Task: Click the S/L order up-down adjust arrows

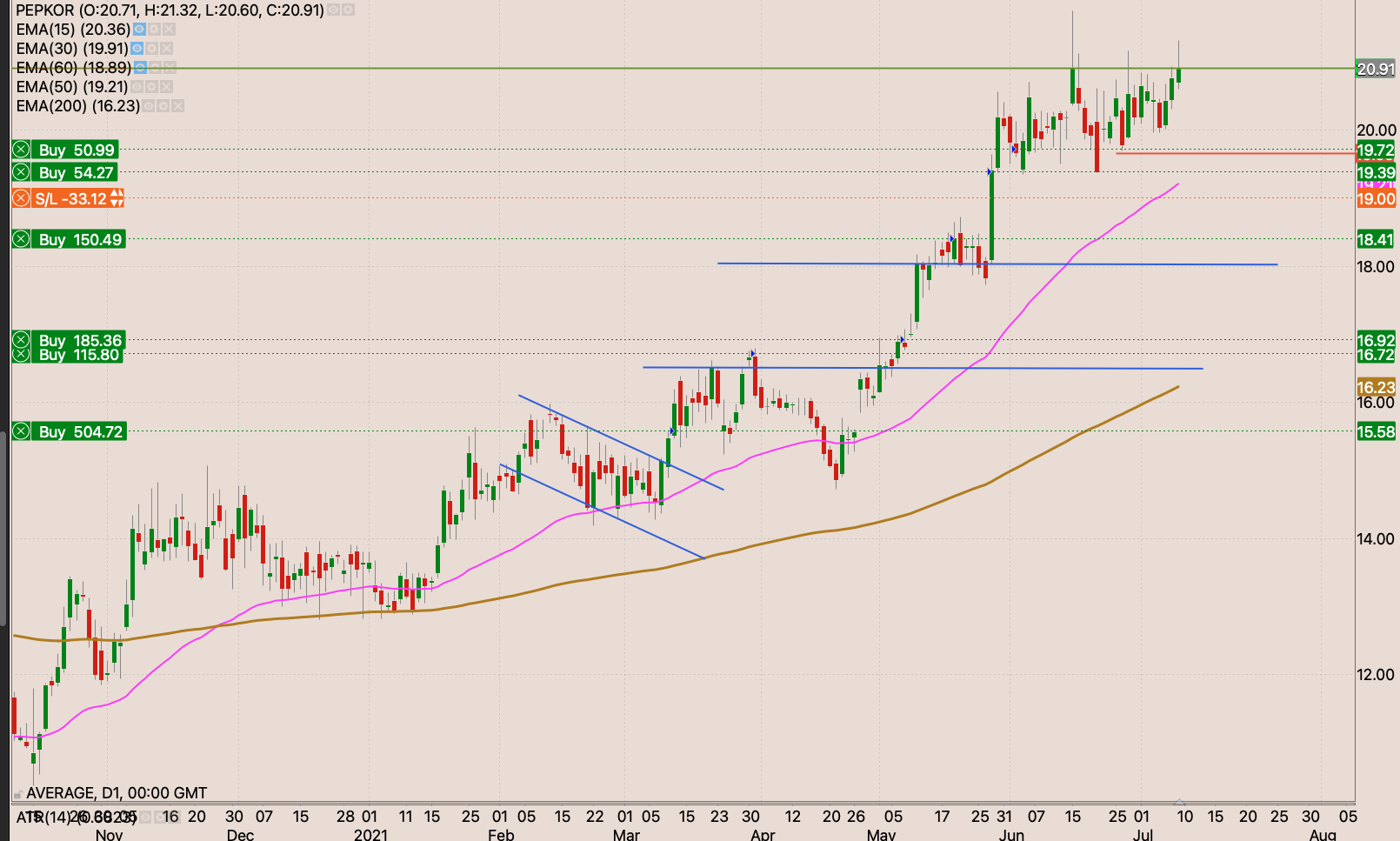Action: pyautogui.click(x=117, y=199)
